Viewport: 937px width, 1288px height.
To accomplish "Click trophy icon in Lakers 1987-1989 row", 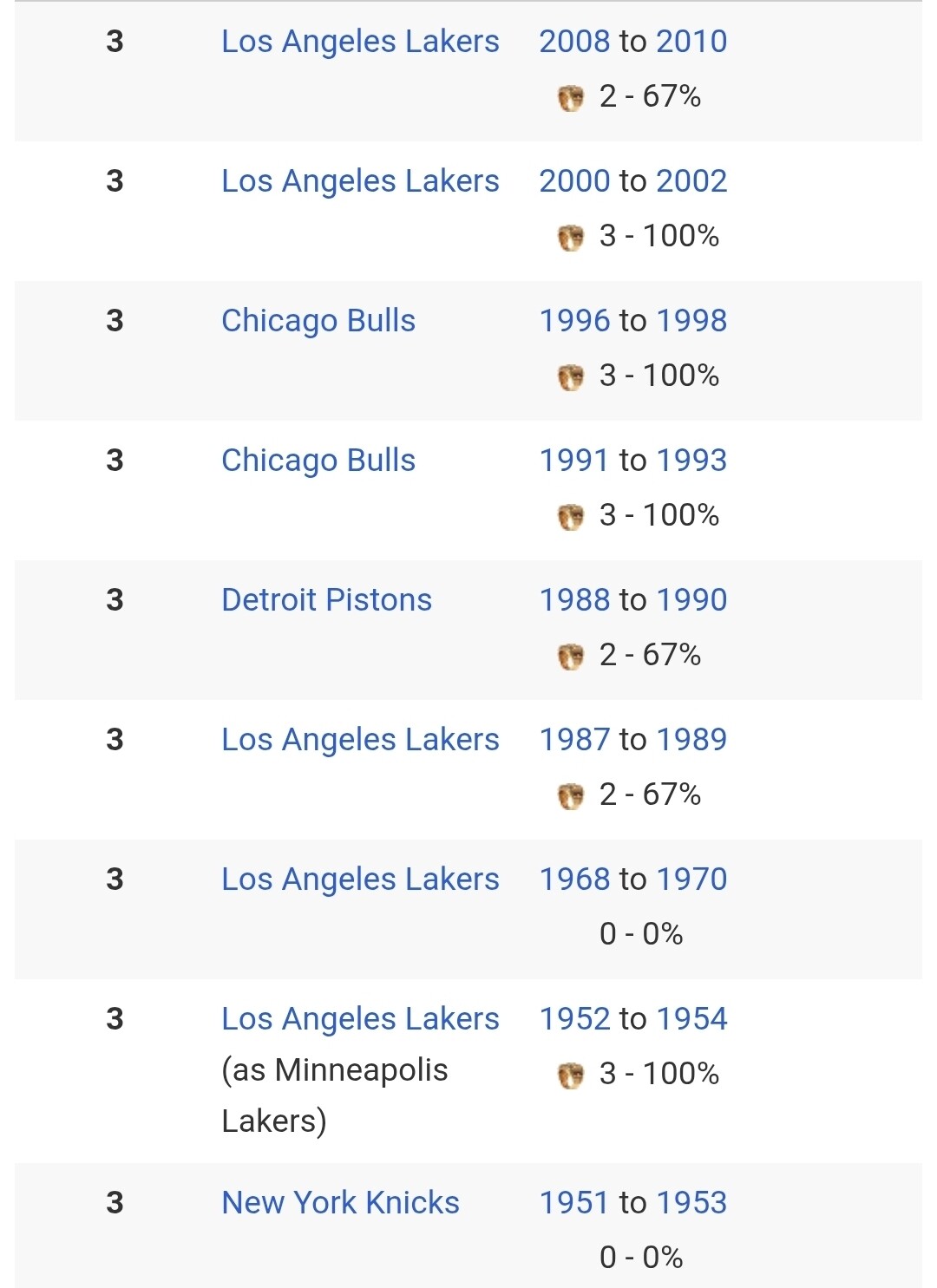I will tap(570, 796).
